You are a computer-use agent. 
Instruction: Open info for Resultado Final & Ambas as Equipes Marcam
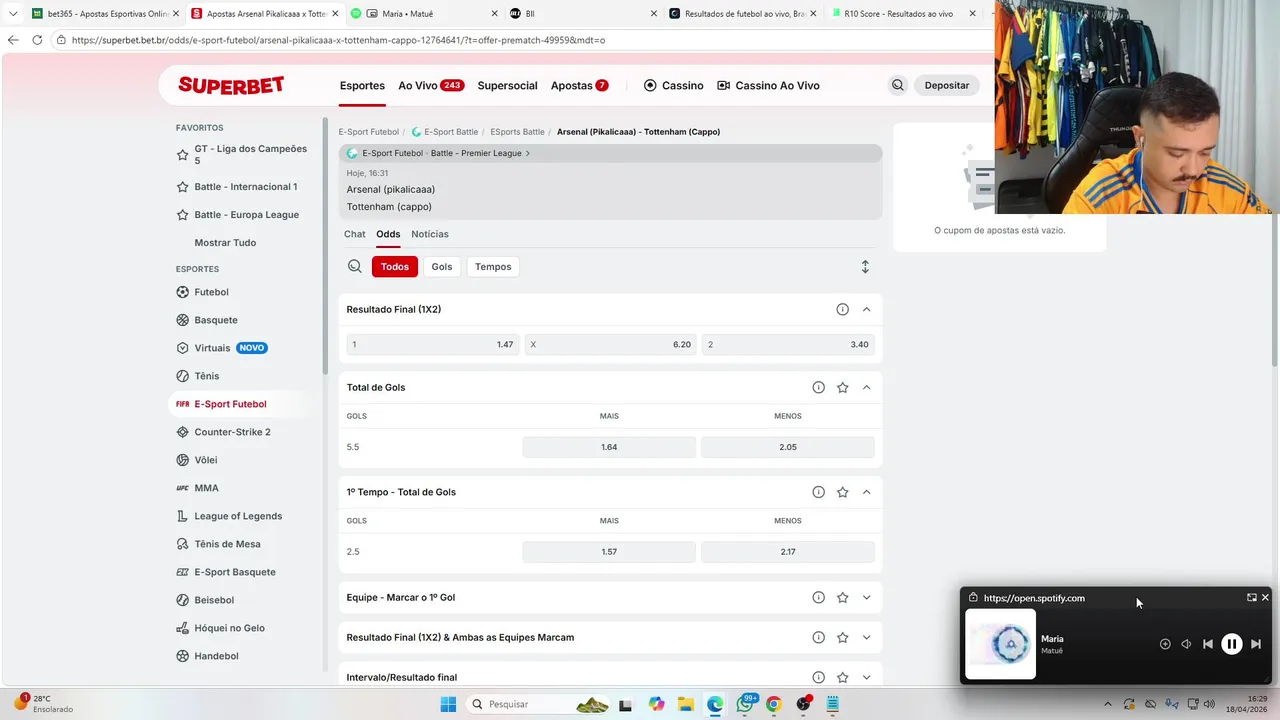(x=818, y=637)
